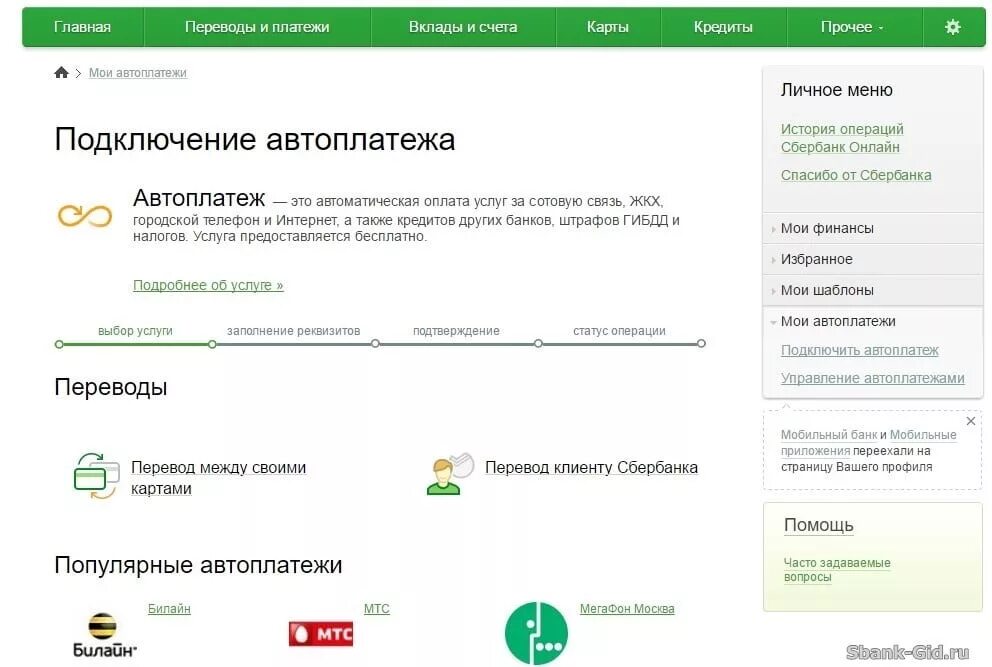
Task: Click the Sberbank client person icon
Action: (450, 473)
